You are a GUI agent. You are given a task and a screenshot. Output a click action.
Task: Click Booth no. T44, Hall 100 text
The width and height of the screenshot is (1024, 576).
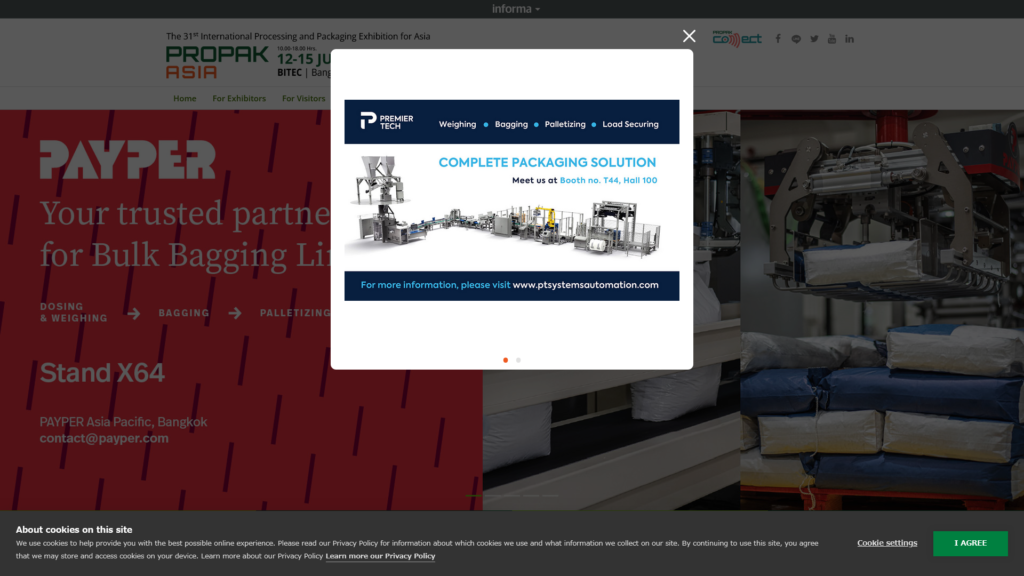point(608,180)
